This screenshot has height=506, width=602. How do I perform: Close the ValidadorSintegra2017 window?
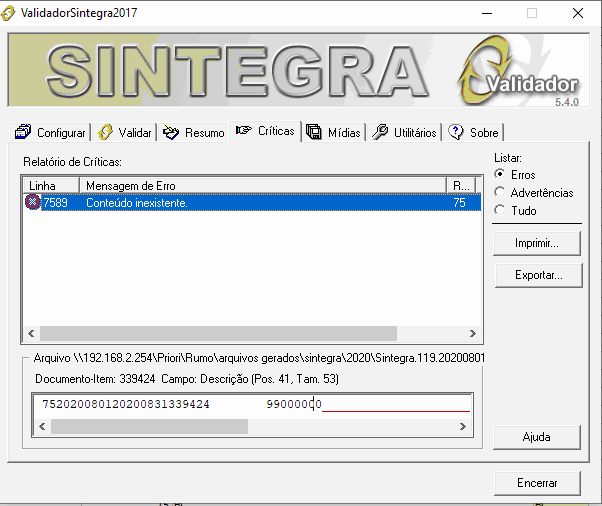[x=577, y=13]
